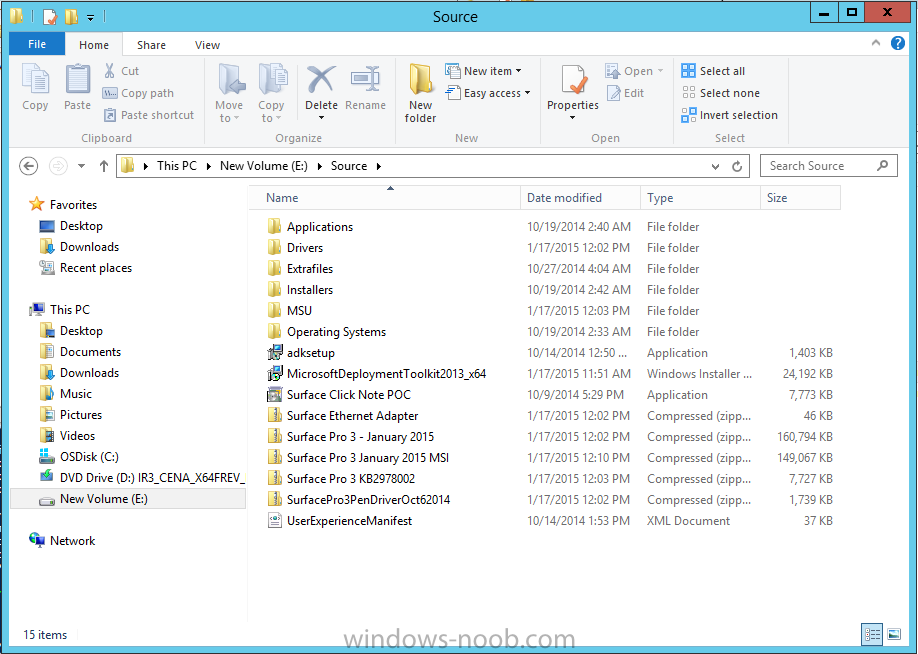Image resolution: width=918 pixels, height=654 pixels.
Task: Open the recent locations dropdown arrow
Action: click(81, 166)
